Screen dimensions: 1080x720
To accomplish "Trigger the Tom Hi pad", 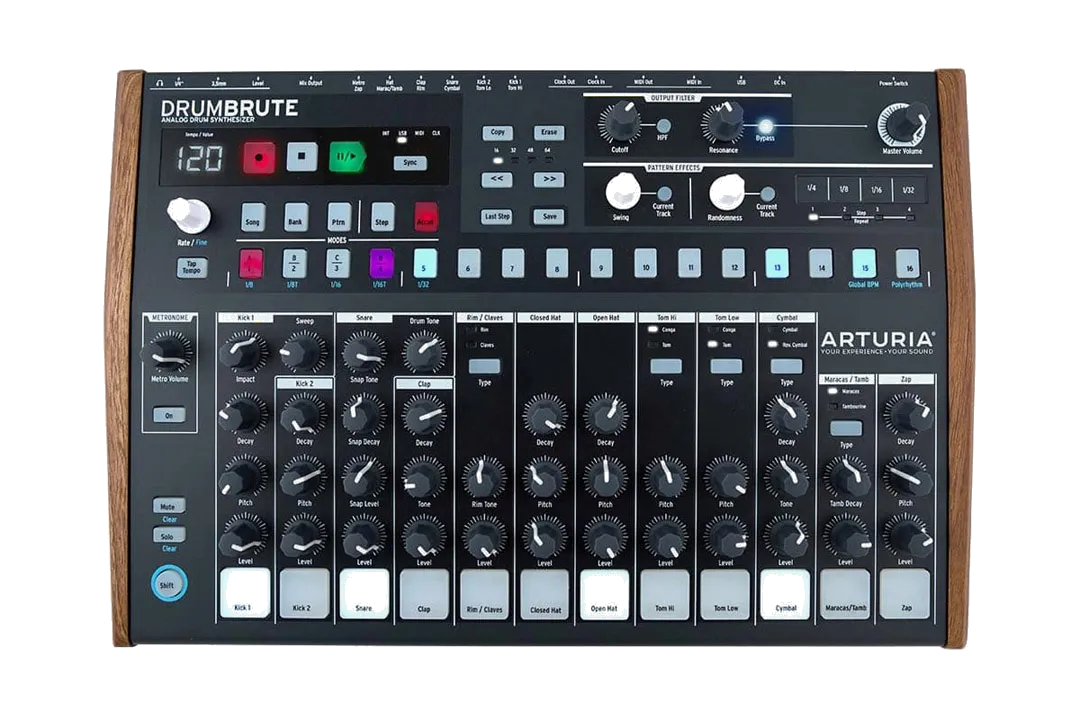I will (x=665, y=593).
